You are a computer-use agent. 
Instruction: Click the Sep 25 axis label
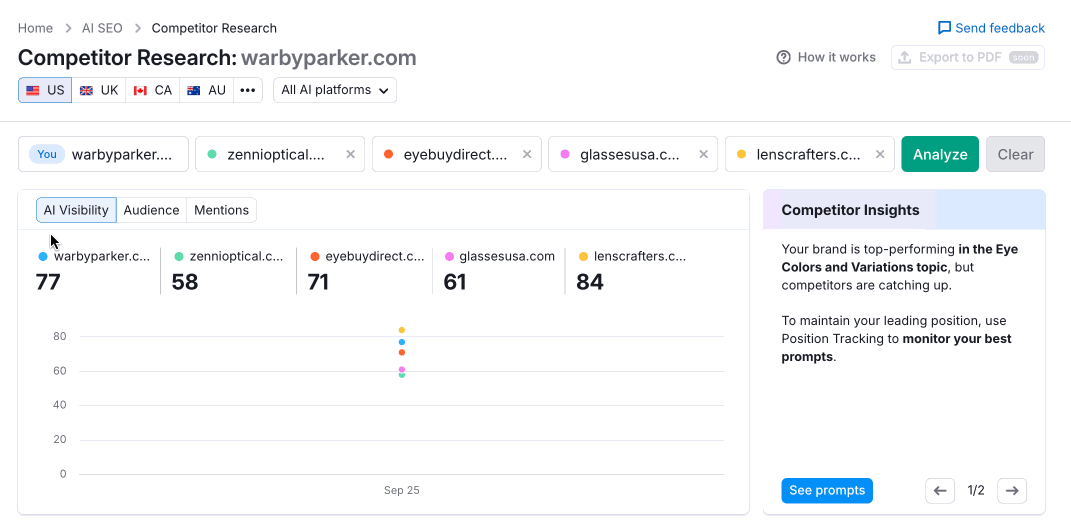(x=402, y=490)
